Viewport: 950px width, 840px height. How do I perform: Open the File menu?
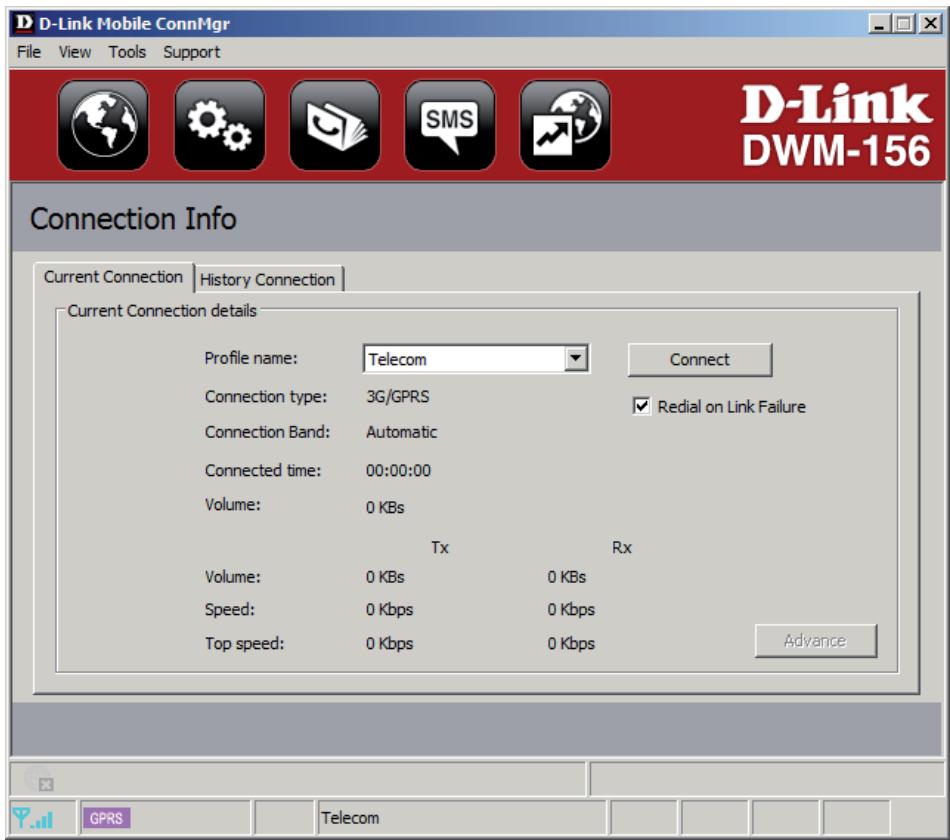[28, 52]
